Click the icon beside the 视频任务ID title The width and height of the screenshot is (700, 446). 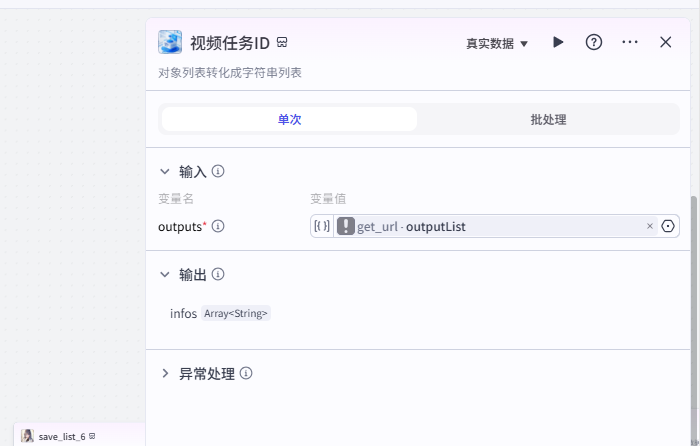coord(283,42)
